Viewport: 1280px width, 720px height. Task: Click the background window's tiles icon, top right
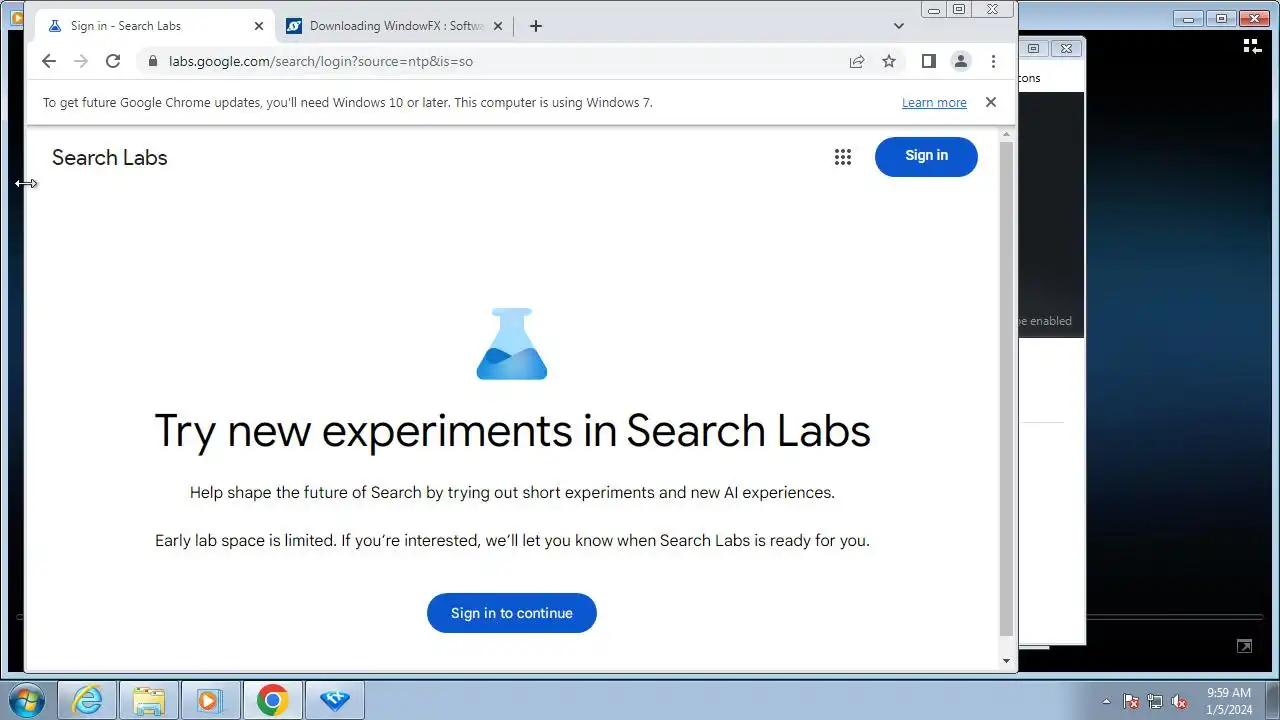[1252, 46]
